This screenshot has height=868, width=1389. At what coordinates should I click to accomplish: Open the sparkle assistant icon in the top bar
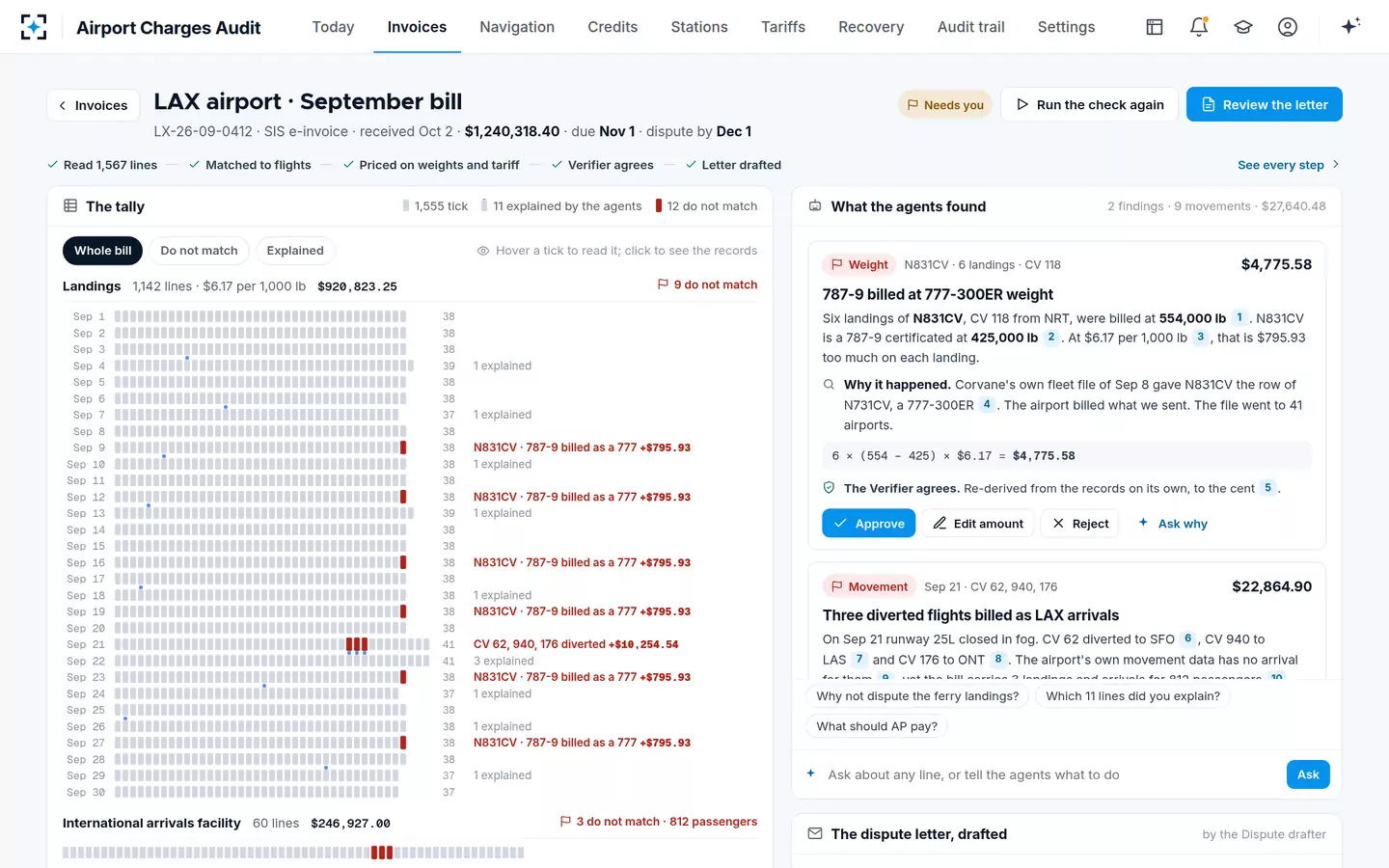1350,26
